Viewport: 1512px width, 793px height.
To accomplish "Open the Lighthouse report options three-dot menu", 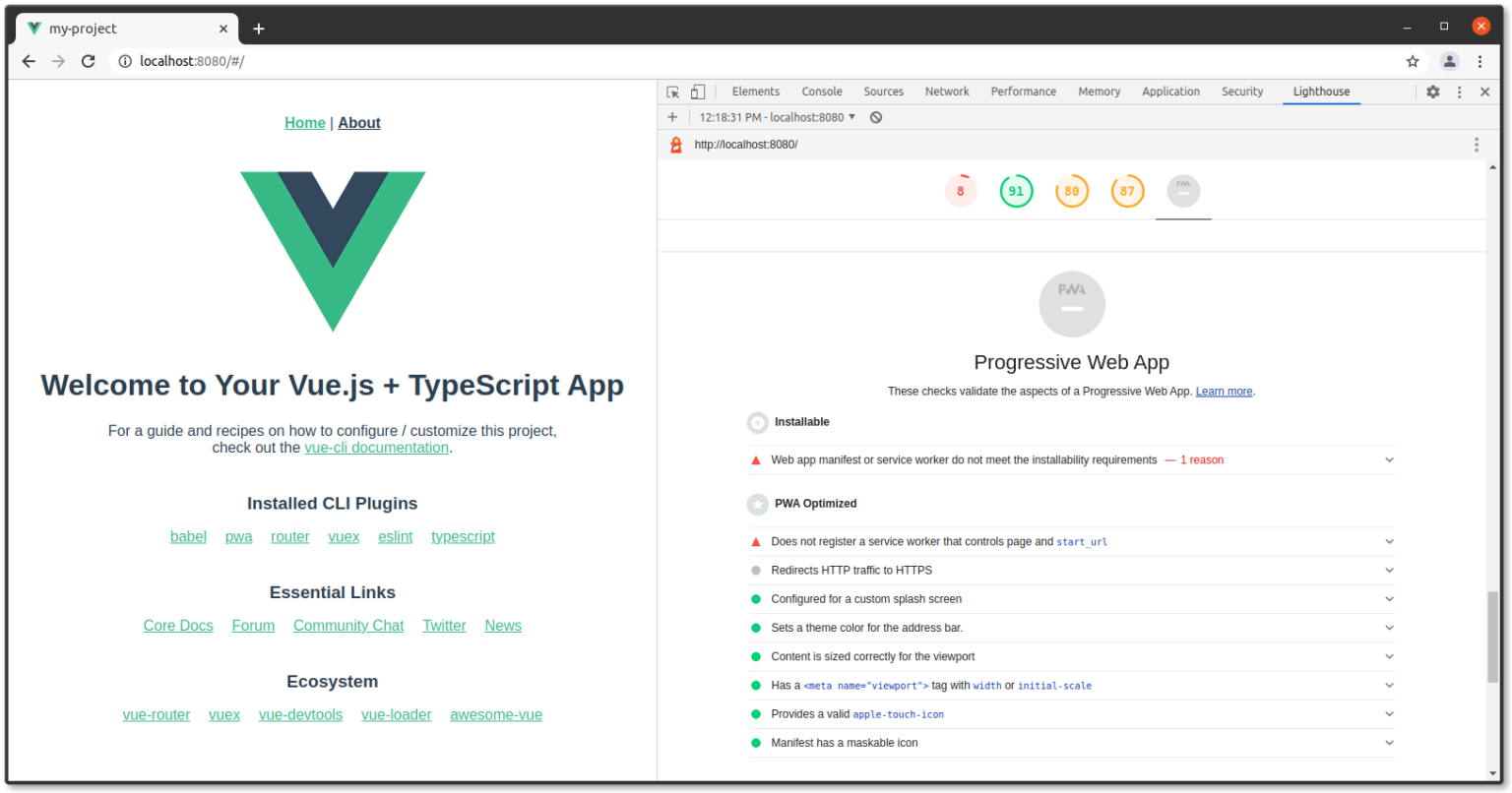I will tap(1476, 144).
